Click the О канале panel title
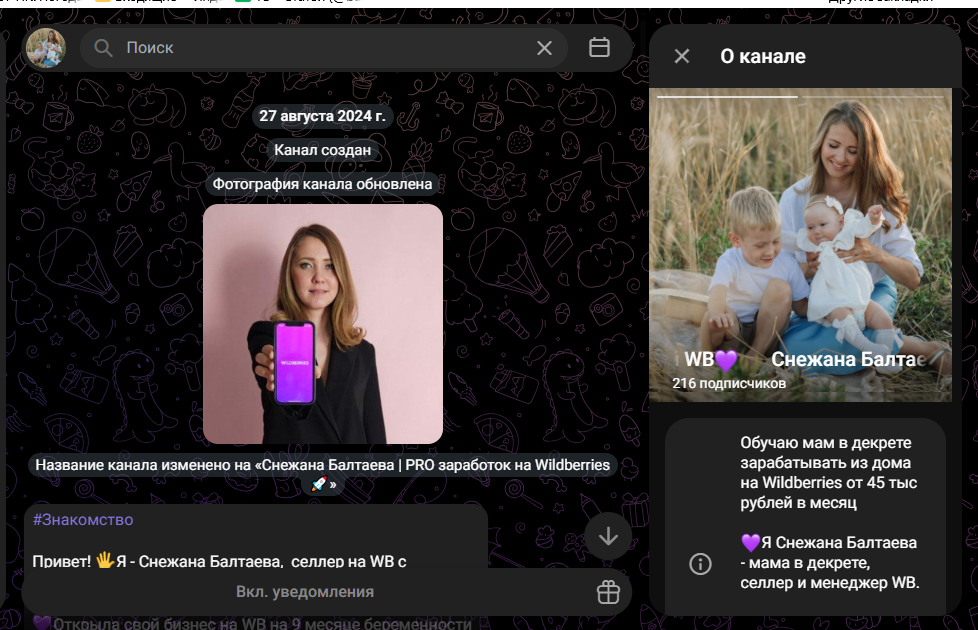This screenshot has width=978, height=630. point(763,56)
